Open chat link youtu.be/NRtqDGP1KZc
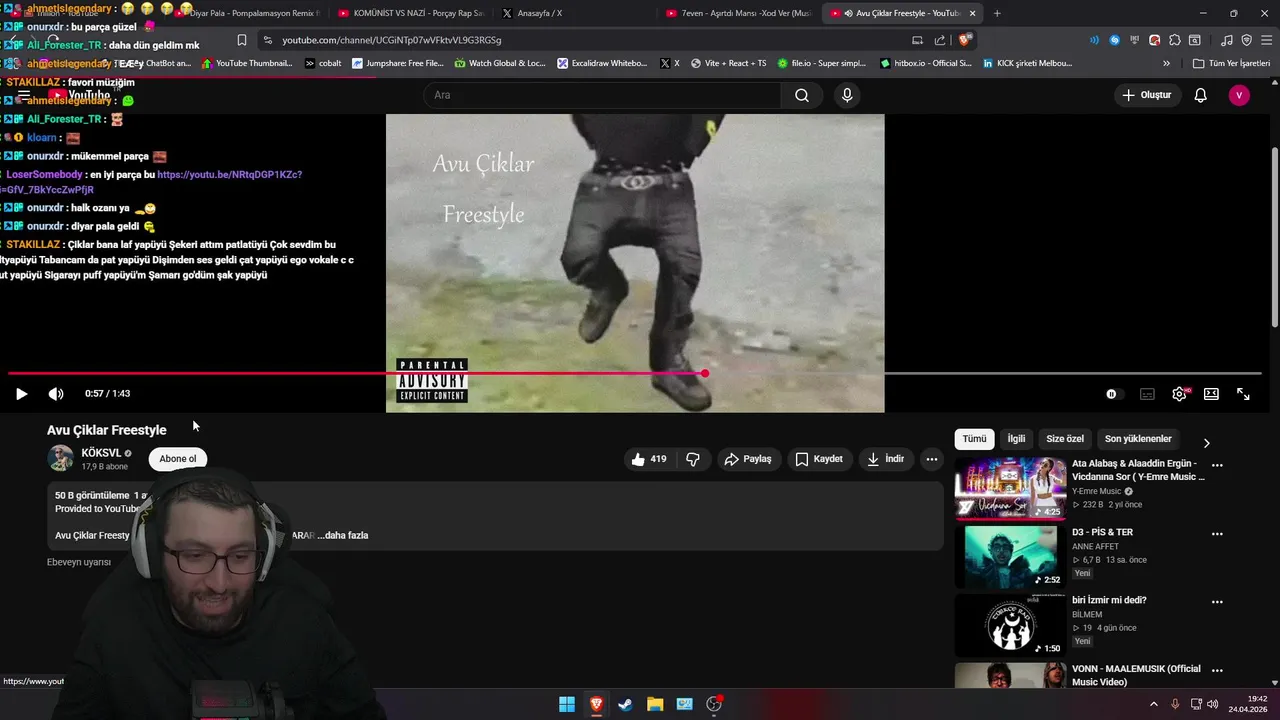 click(x=229, y=174)
